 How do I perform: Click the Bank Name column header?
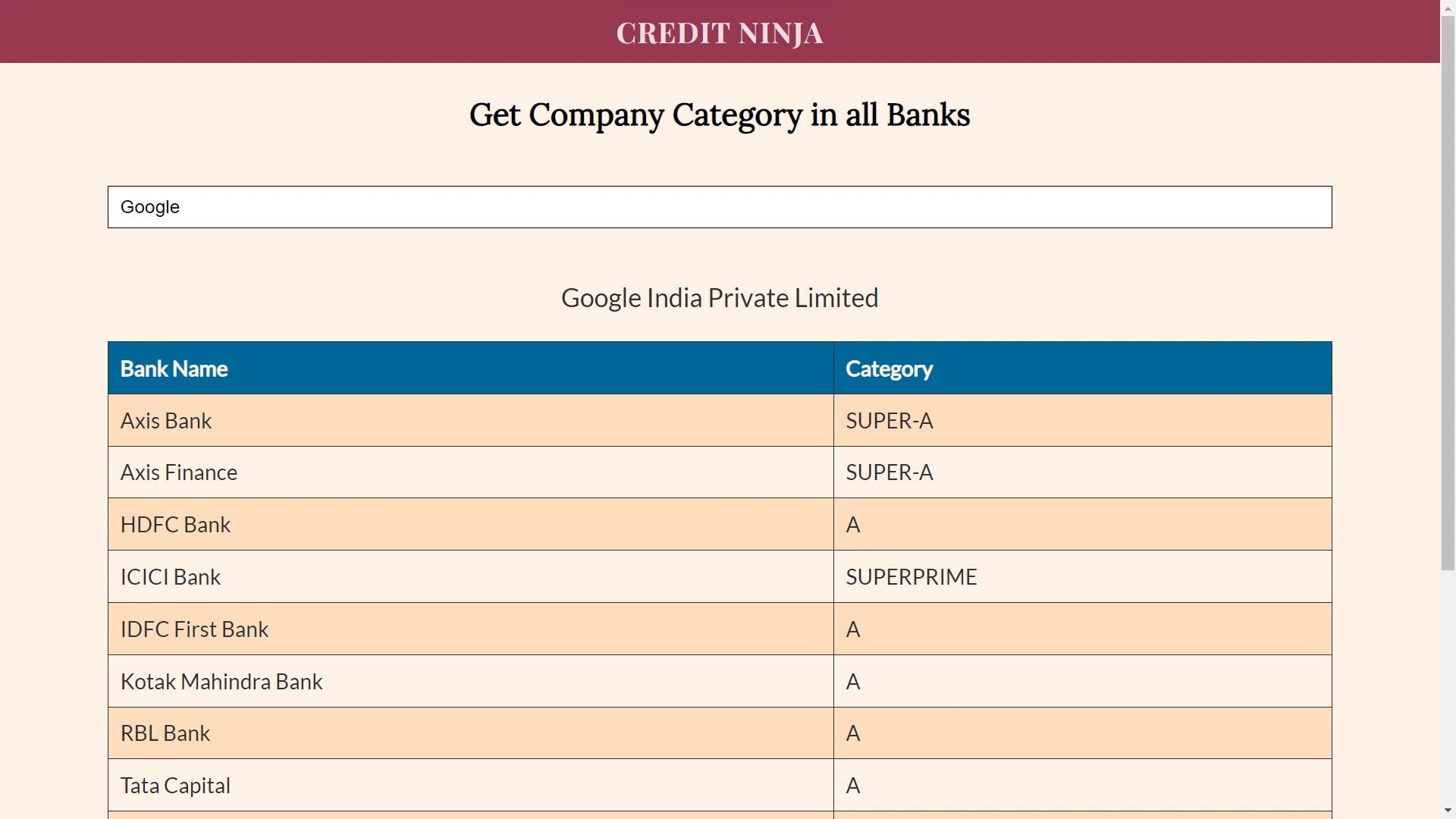point(174,369)
